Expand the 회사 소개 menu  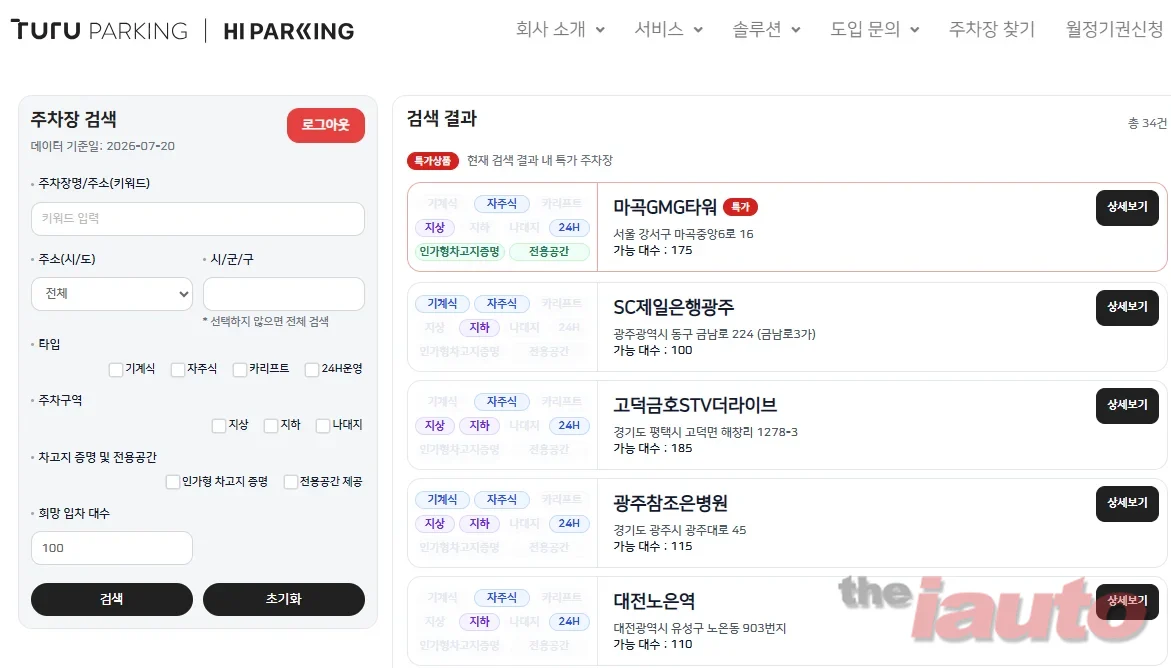[x=560, y=29]
